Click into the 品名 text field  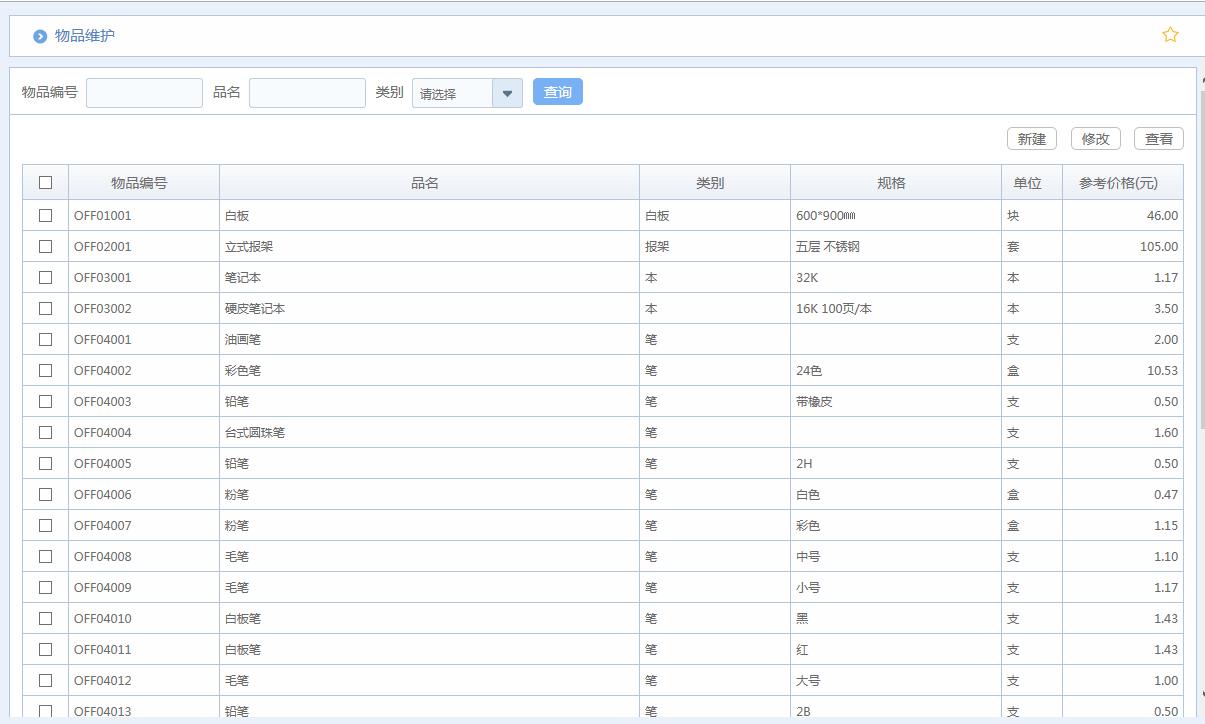tap(307, 93)
